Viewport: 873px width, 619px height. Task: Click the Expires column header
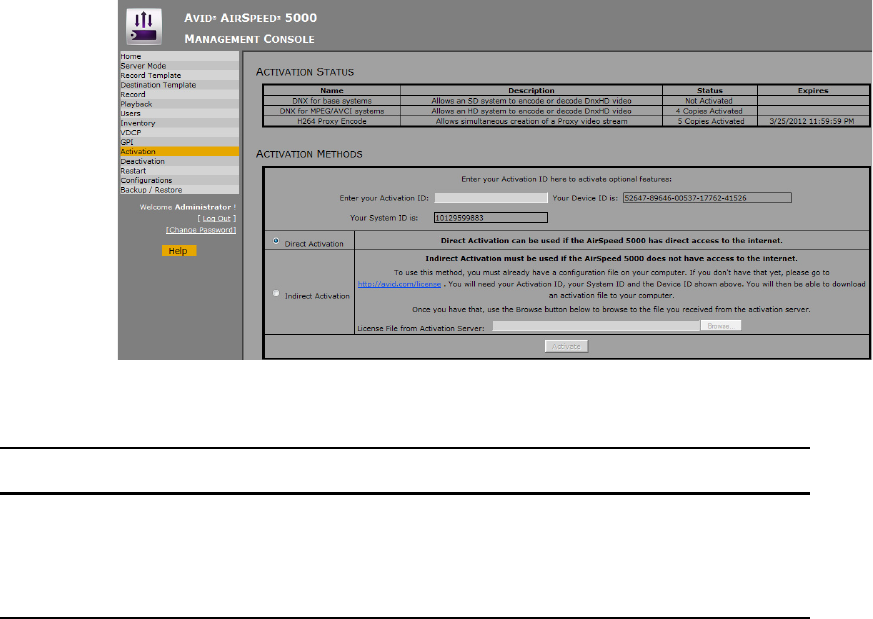click(x=813, y=90)
